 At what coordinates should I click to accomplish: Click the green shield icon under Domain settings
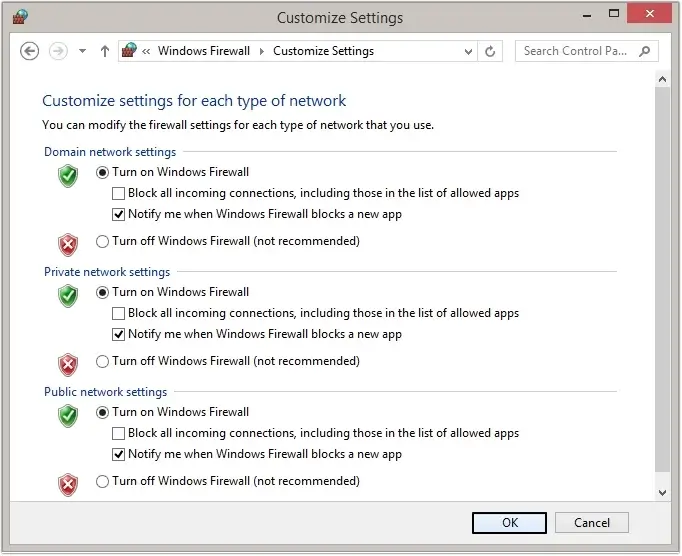[x=68, y=176]
